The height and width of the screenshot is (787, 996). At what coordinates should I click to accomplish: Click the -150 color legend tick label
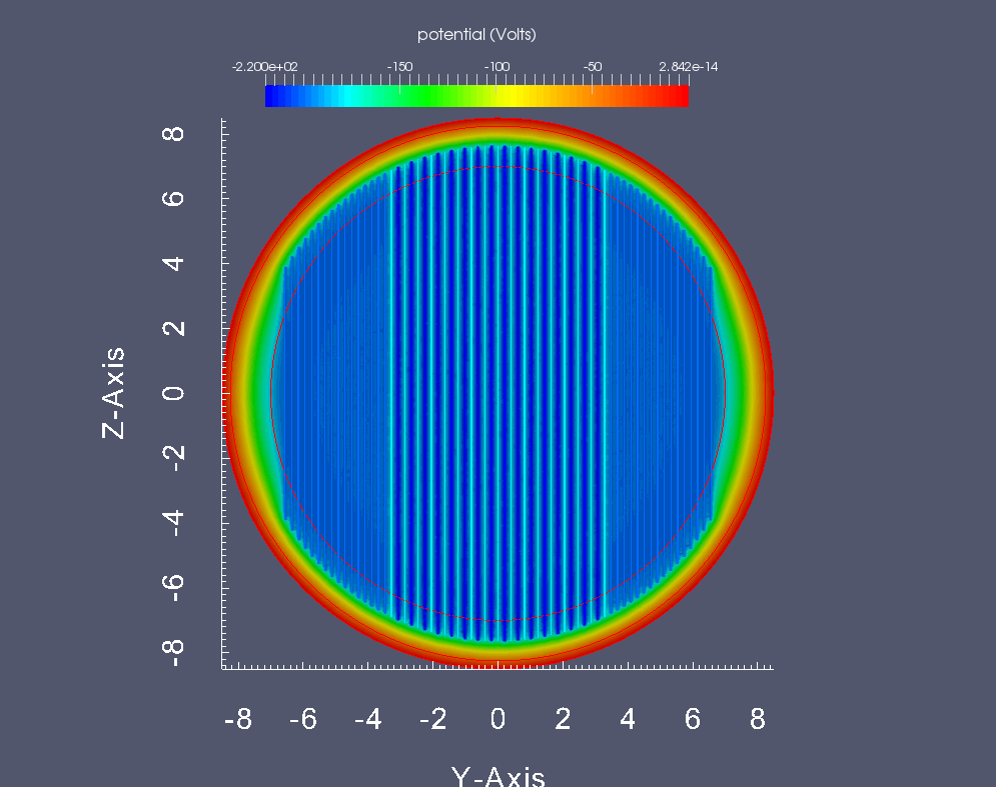point(400,66)
